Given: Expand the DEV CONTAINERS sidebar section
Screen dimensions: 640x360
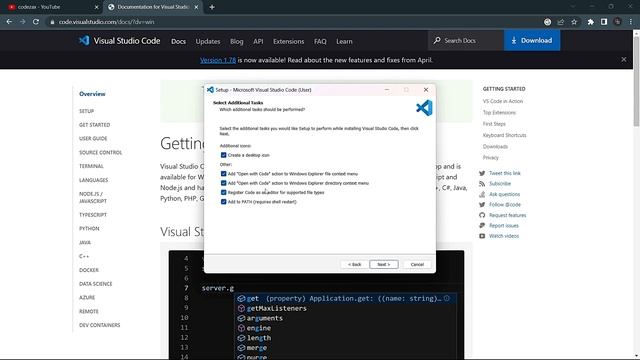Looking at the screenshot, I should coord(100,325).
